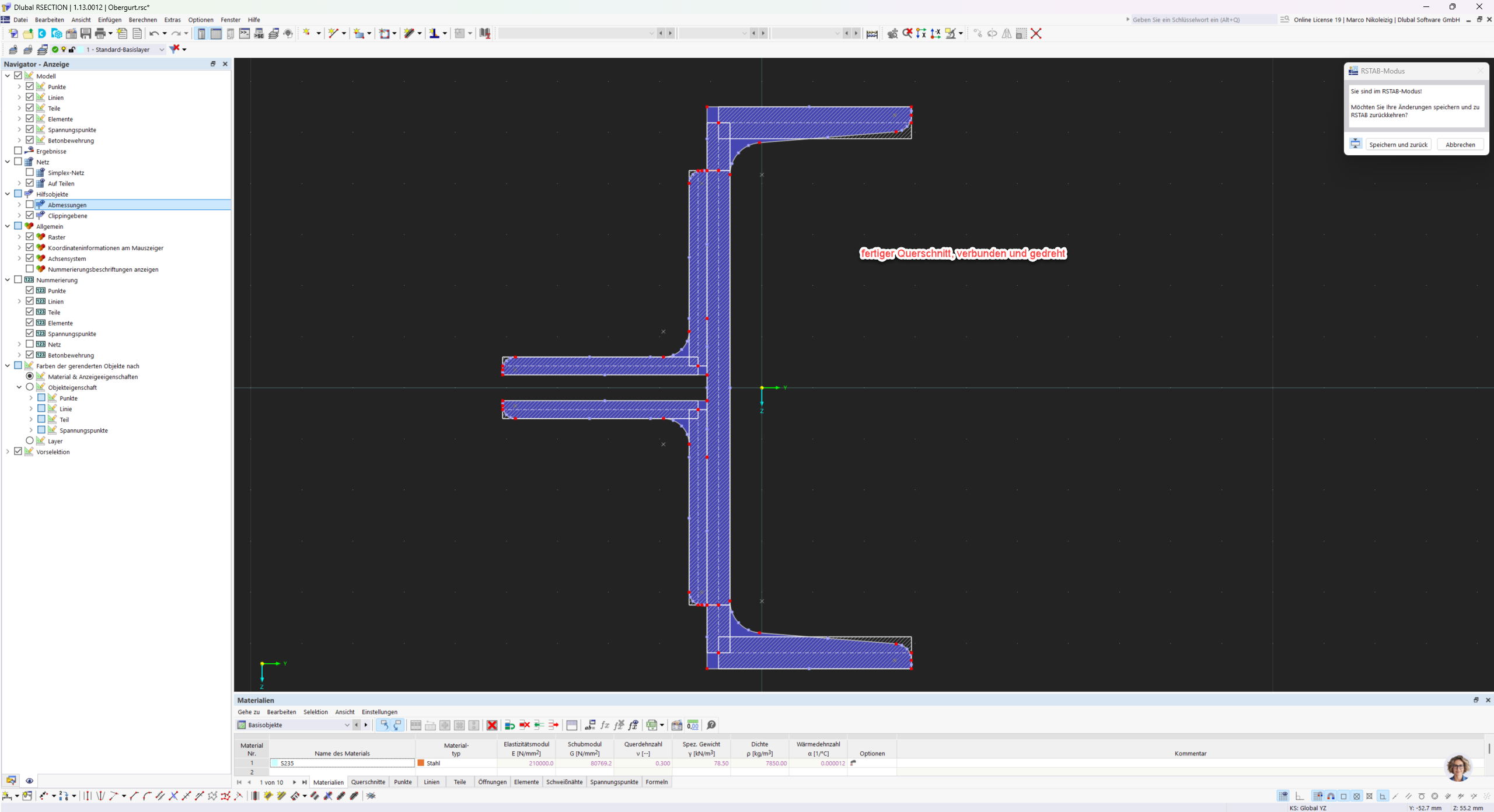Switch to the Querschnitte tab
Viewport: 1494px width, 812px height.
(x=368, y=782)
